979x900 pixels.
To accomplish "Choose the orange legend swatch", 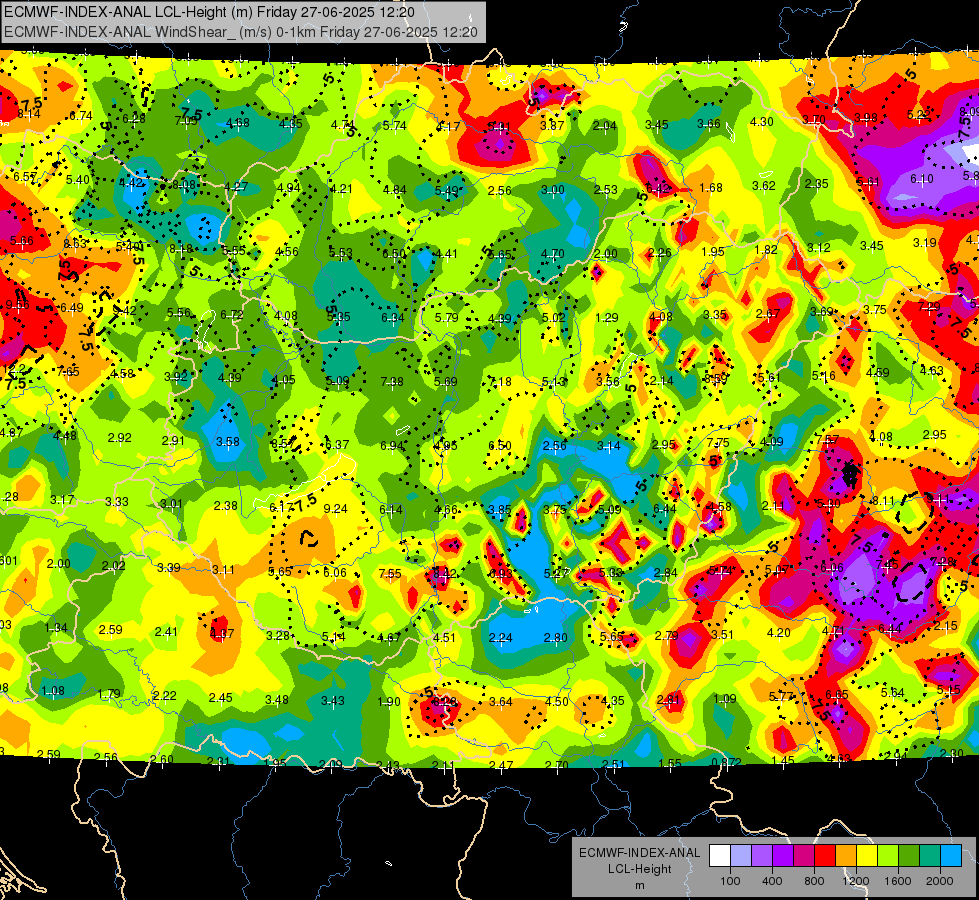I will [x=846, y=856].
